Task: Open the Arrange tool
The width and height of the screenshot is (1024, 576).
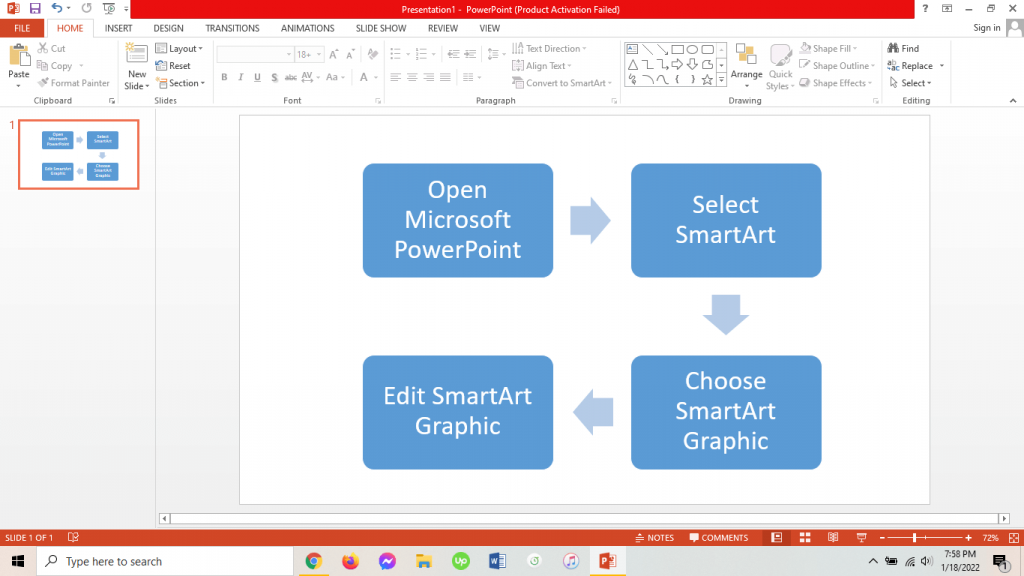Action: click(x=746, y=65)
